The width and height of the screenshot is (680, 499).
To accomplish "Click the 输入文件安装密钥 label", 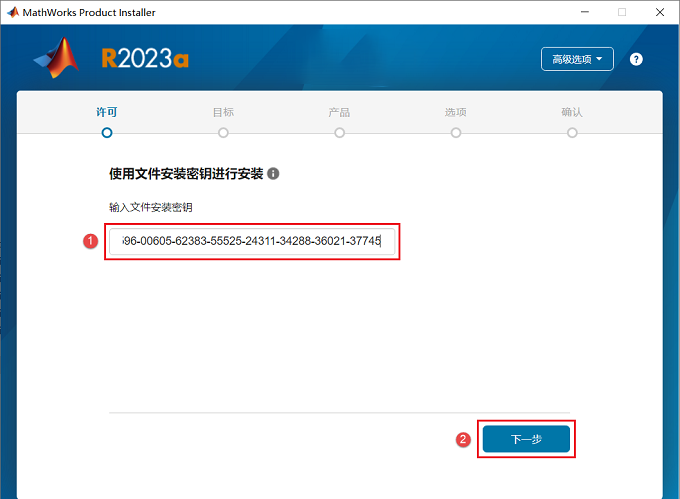I will tap(150, 207).
